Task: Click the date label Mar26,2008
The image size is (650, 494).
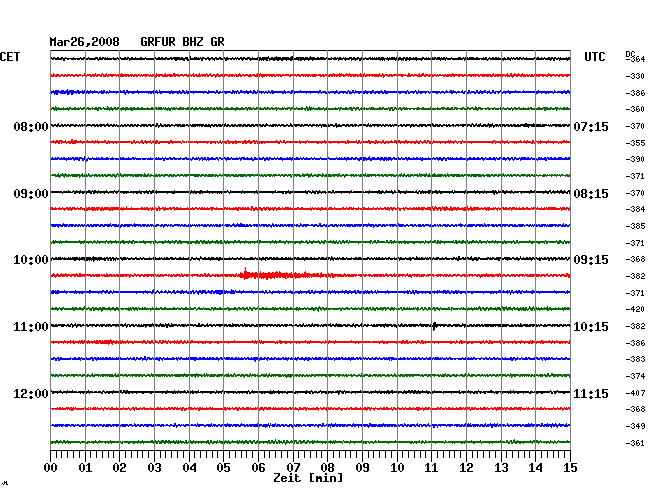Action: tap(85, 42)
